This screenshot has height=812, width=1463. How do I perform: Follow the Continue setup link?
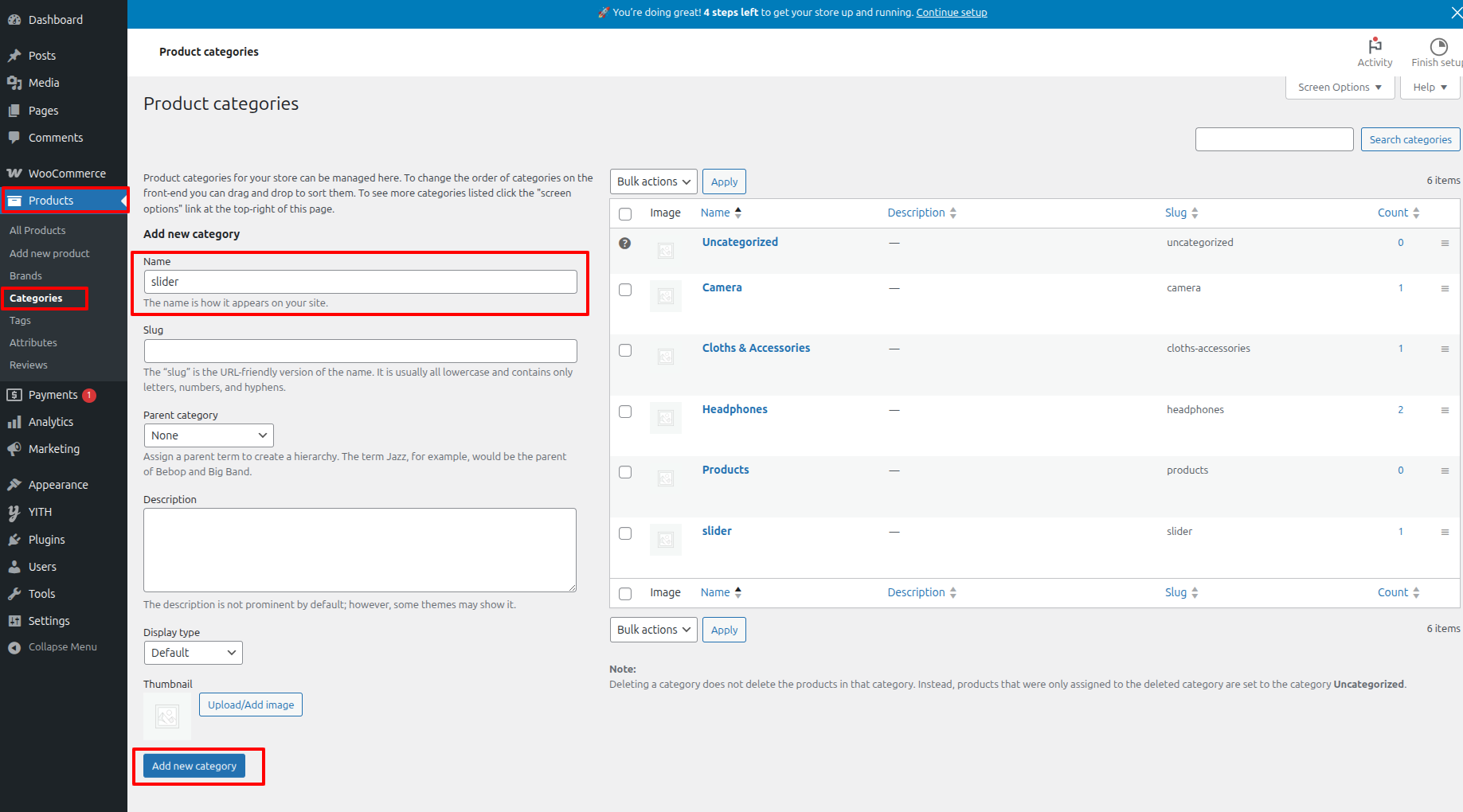[x=951, y=13]
